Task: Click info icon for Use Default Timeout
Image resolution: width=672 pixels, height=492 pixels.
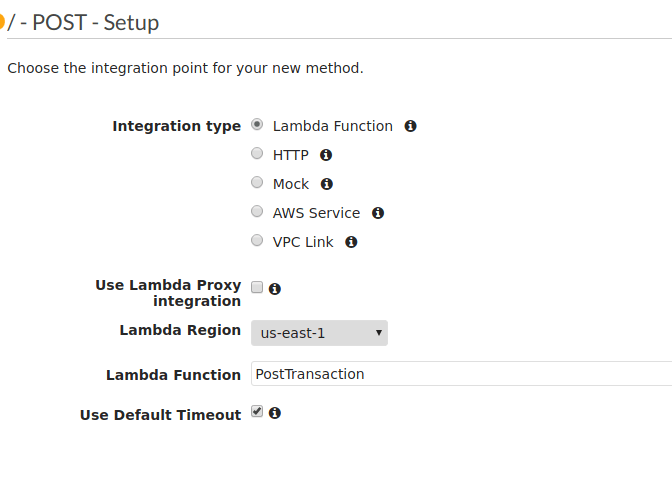Action: click(x=275, y=412)
